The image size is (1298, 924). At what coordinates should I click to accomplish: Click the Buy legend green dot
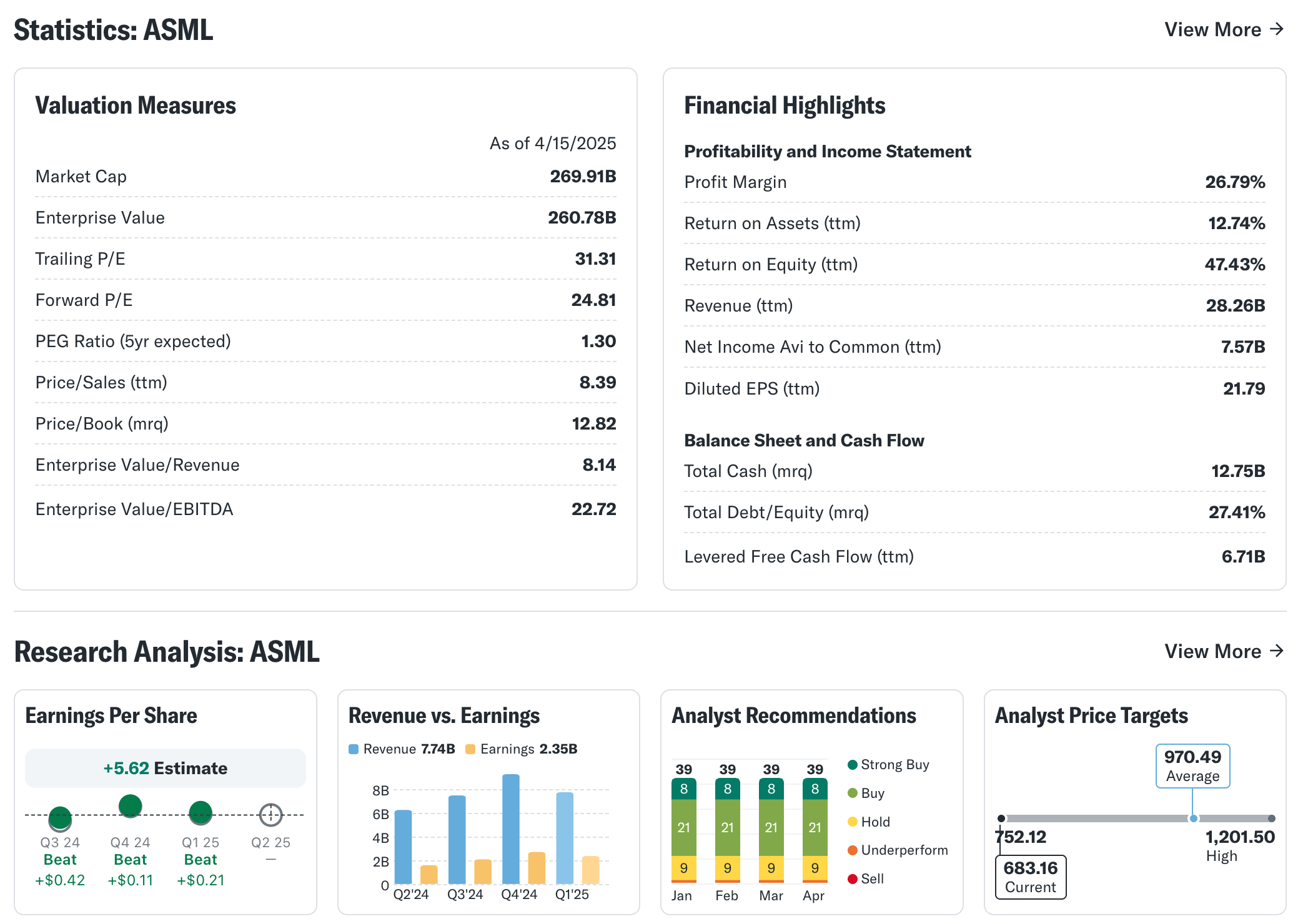coord(852,794)
